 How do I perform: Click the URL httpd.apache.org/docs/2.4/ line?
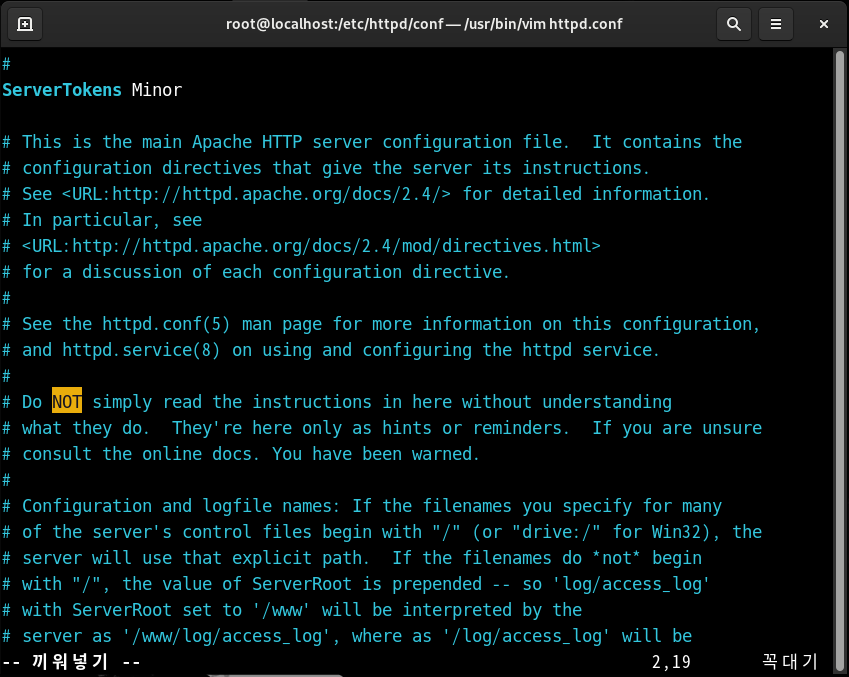pos(356,194)
